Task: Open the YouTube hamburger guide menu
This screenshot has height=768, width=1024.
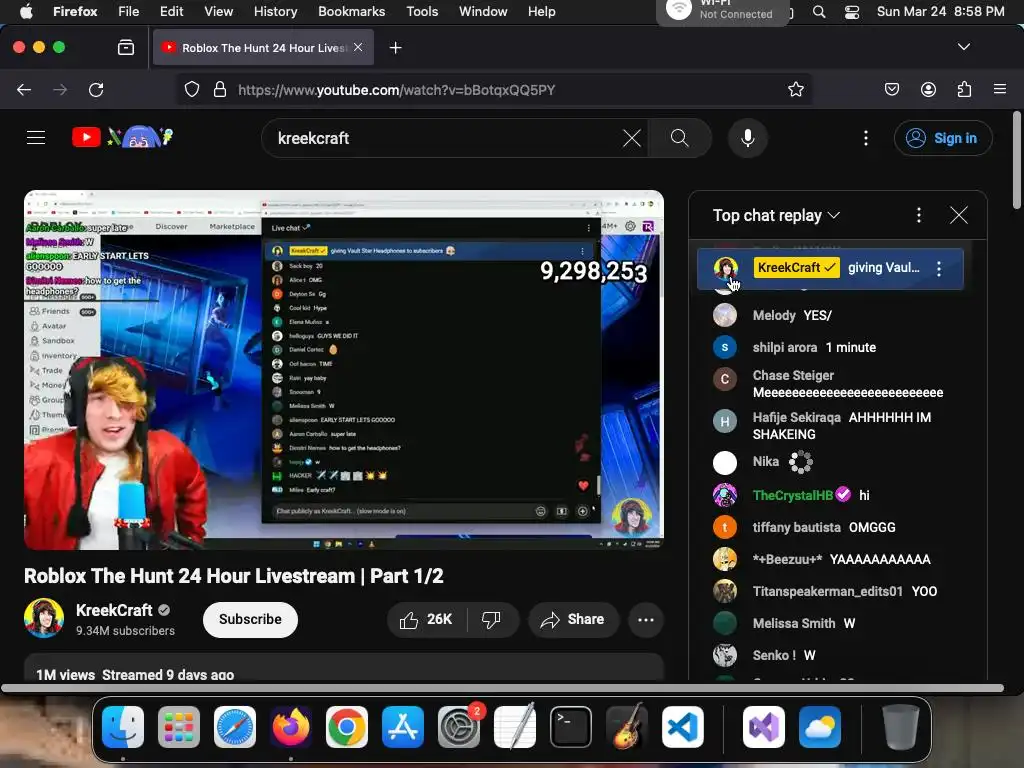Action: pyautogui.click(x=36, y=138)
